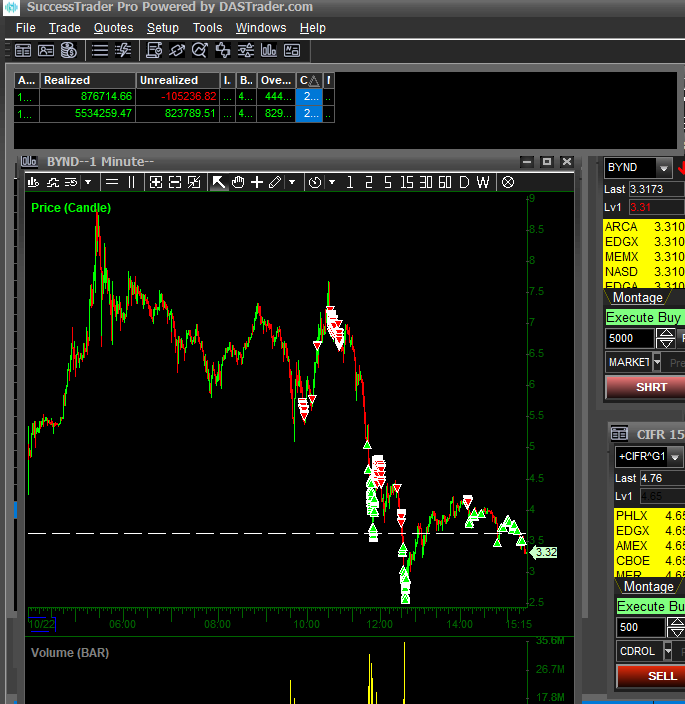
Task: Open the Setup menu
Action: pos(163,28)
